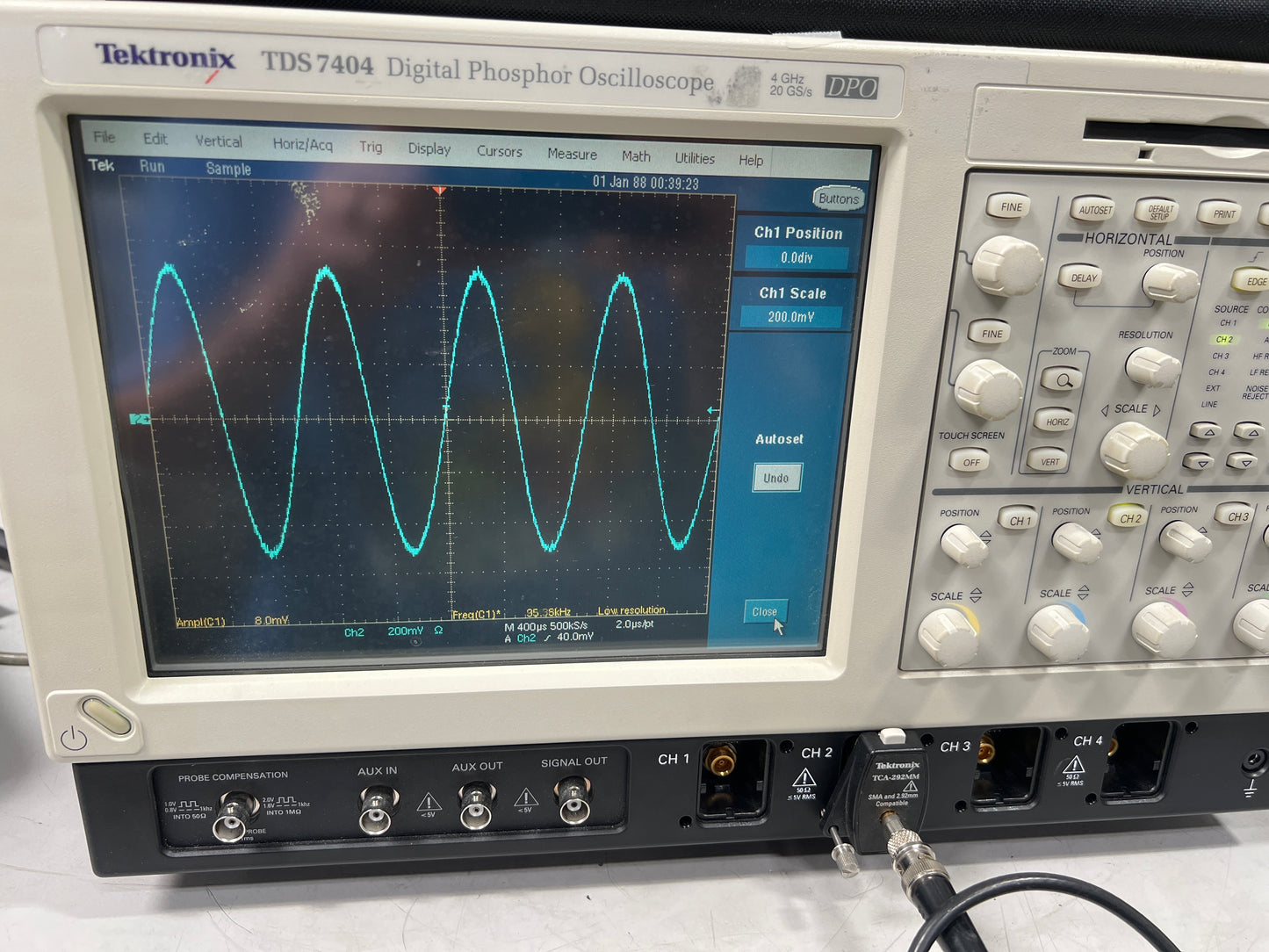
Task: Tap the Ch2 200mV channel readout
Action: click(x=393, y=631)
